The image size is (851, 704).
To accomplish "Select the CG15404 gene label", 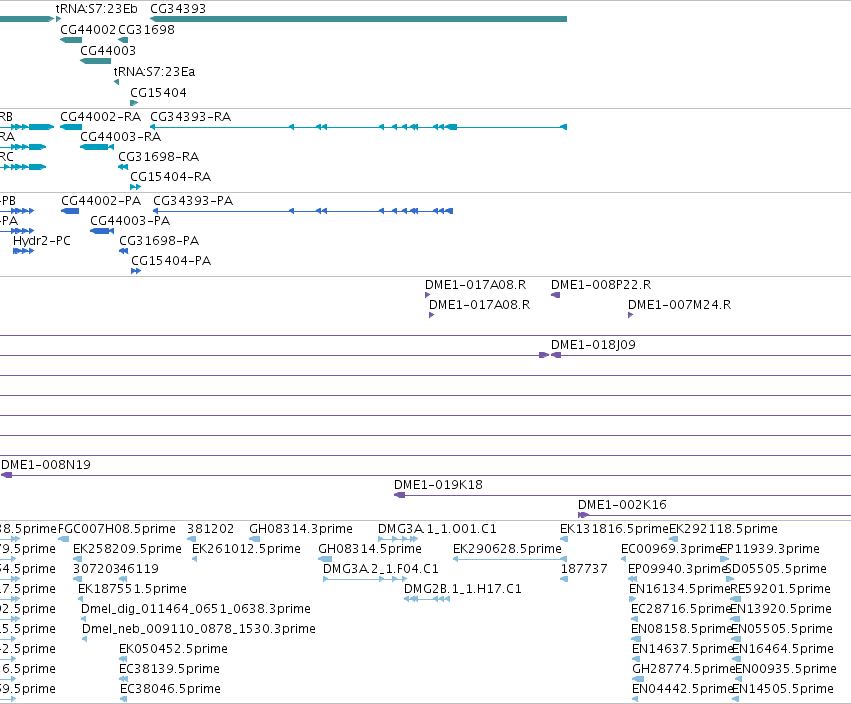I will click(x=158, y=93).
